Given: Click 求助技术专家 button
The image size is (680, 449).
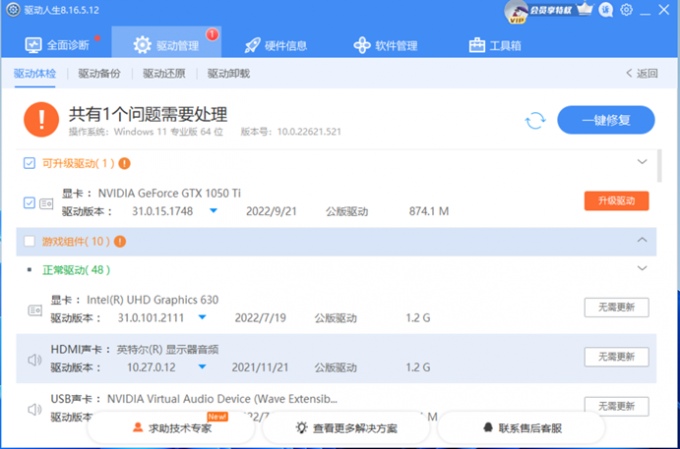Looking at the screenshot, I should (x=171, y=428).
